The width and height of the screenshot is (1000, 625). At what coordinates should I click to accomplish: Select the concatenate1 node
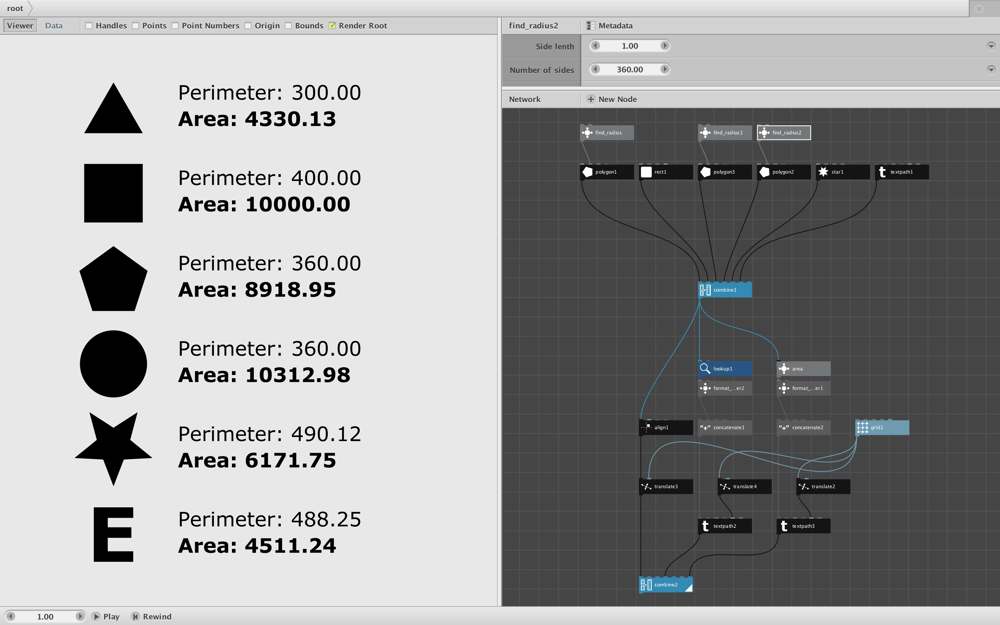724,427
